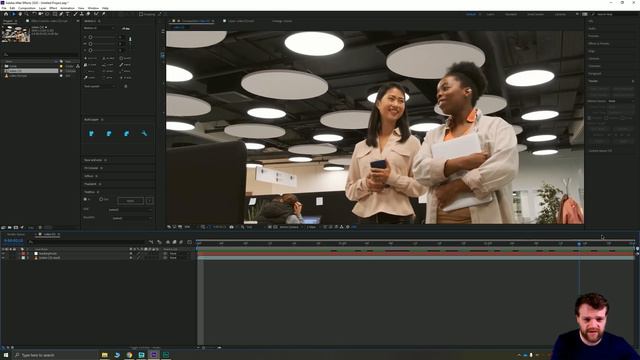The height and width of the screenshot is (360, 640).
Task: Select the Selection arrow tool
Action: point(13,14)
